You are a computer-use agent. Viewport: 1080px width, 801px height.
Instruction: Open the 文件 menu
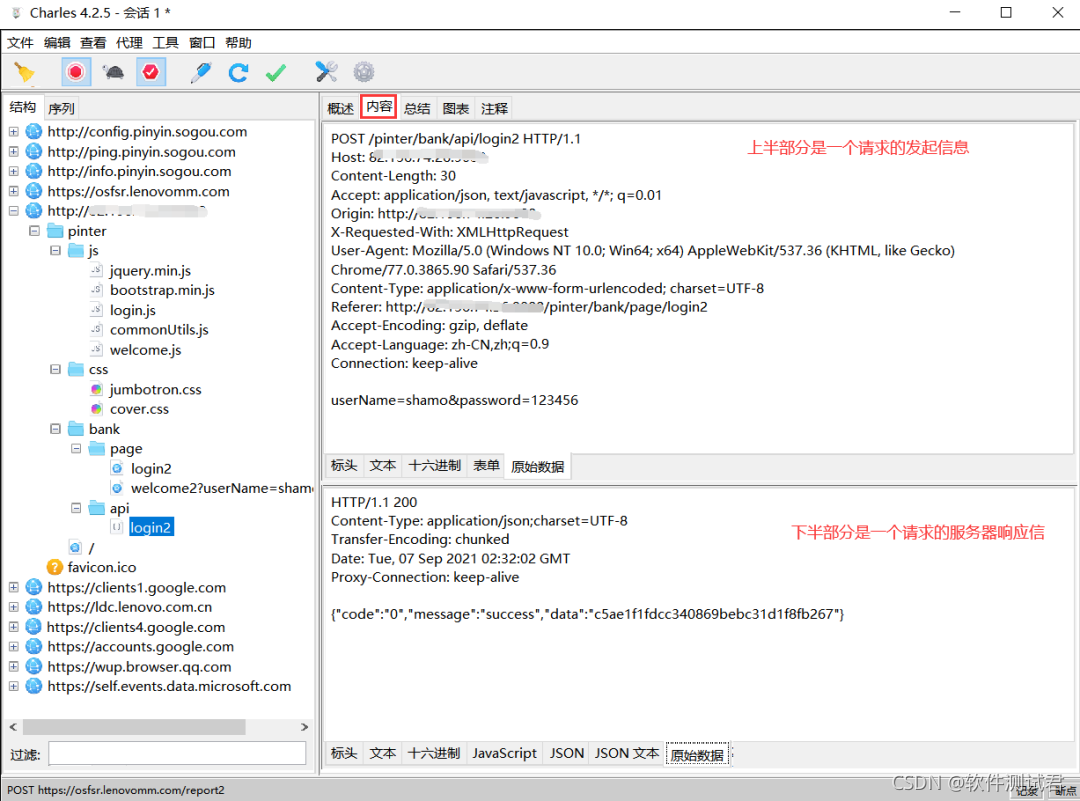[20, 43]
